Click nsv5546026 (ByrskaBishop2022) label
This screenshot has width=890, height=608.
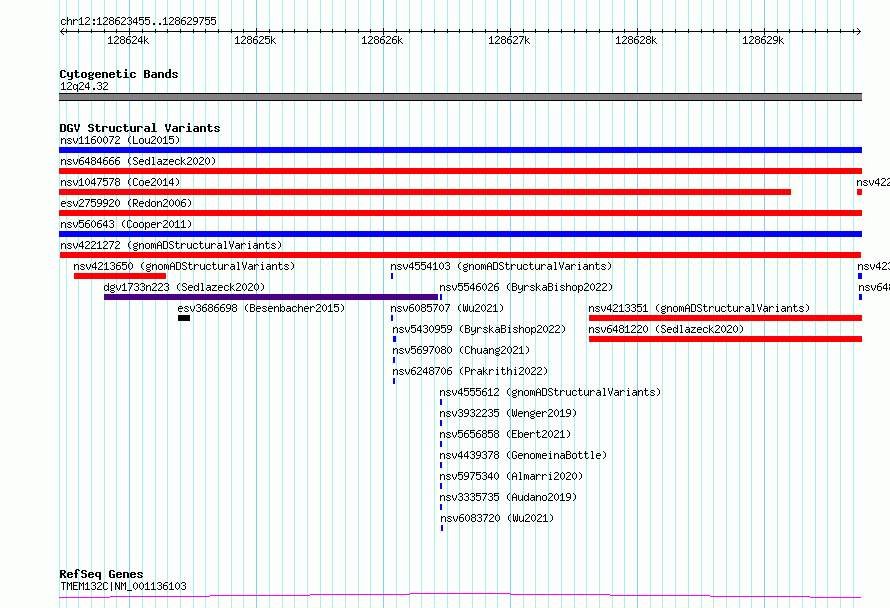point(526,287)
